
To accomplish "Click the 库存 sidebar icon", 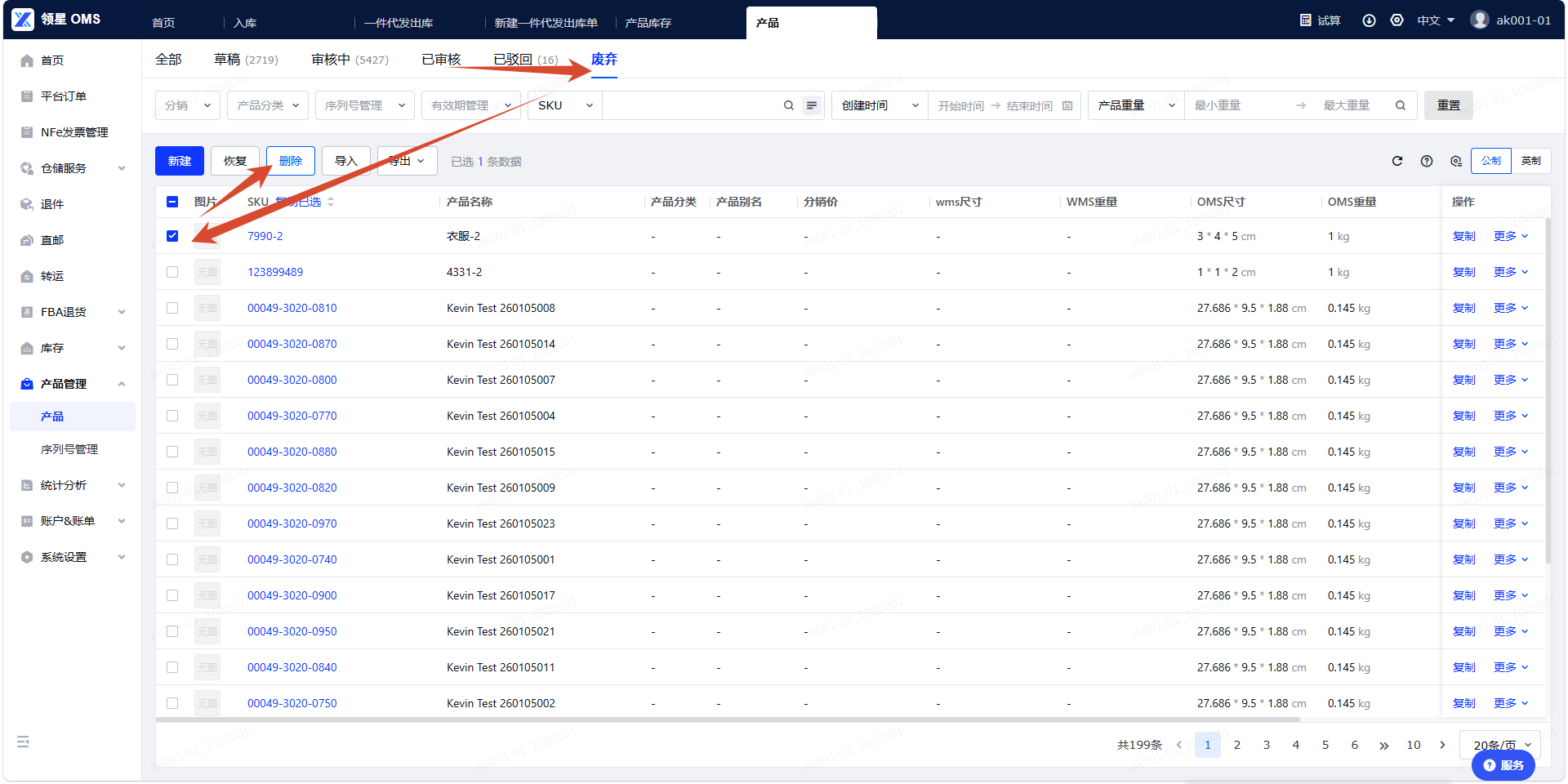I will (x=27, y=348).
